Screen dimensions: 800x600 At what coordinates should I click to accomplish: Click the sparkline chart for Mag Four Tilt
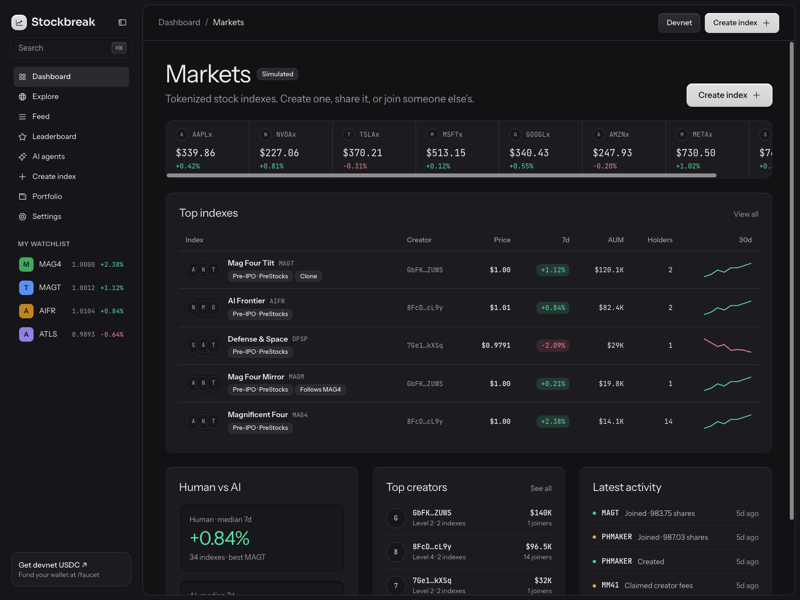727,270
